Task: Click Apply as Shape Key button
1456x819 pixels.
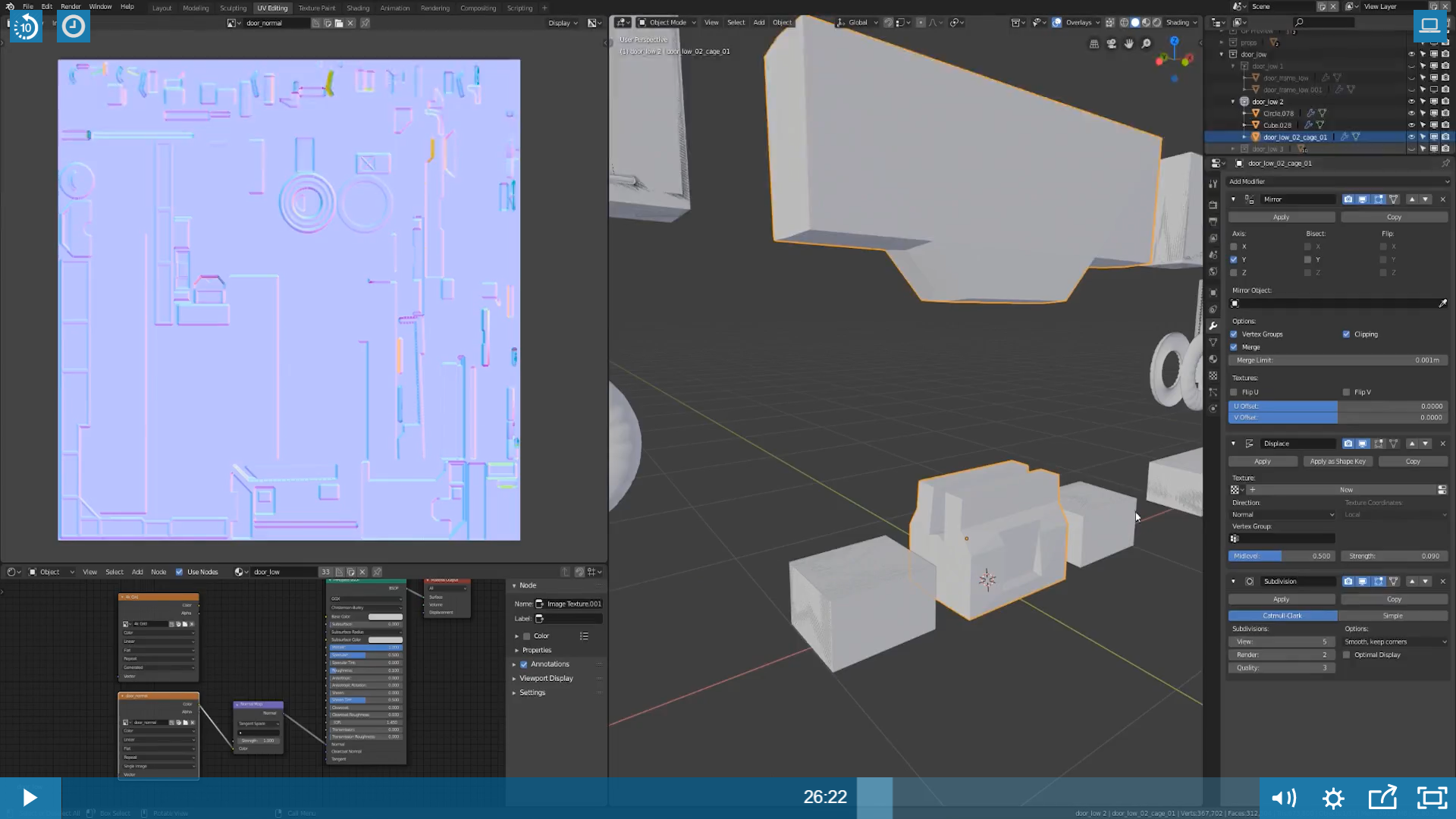Action: tap(1338, 461)
